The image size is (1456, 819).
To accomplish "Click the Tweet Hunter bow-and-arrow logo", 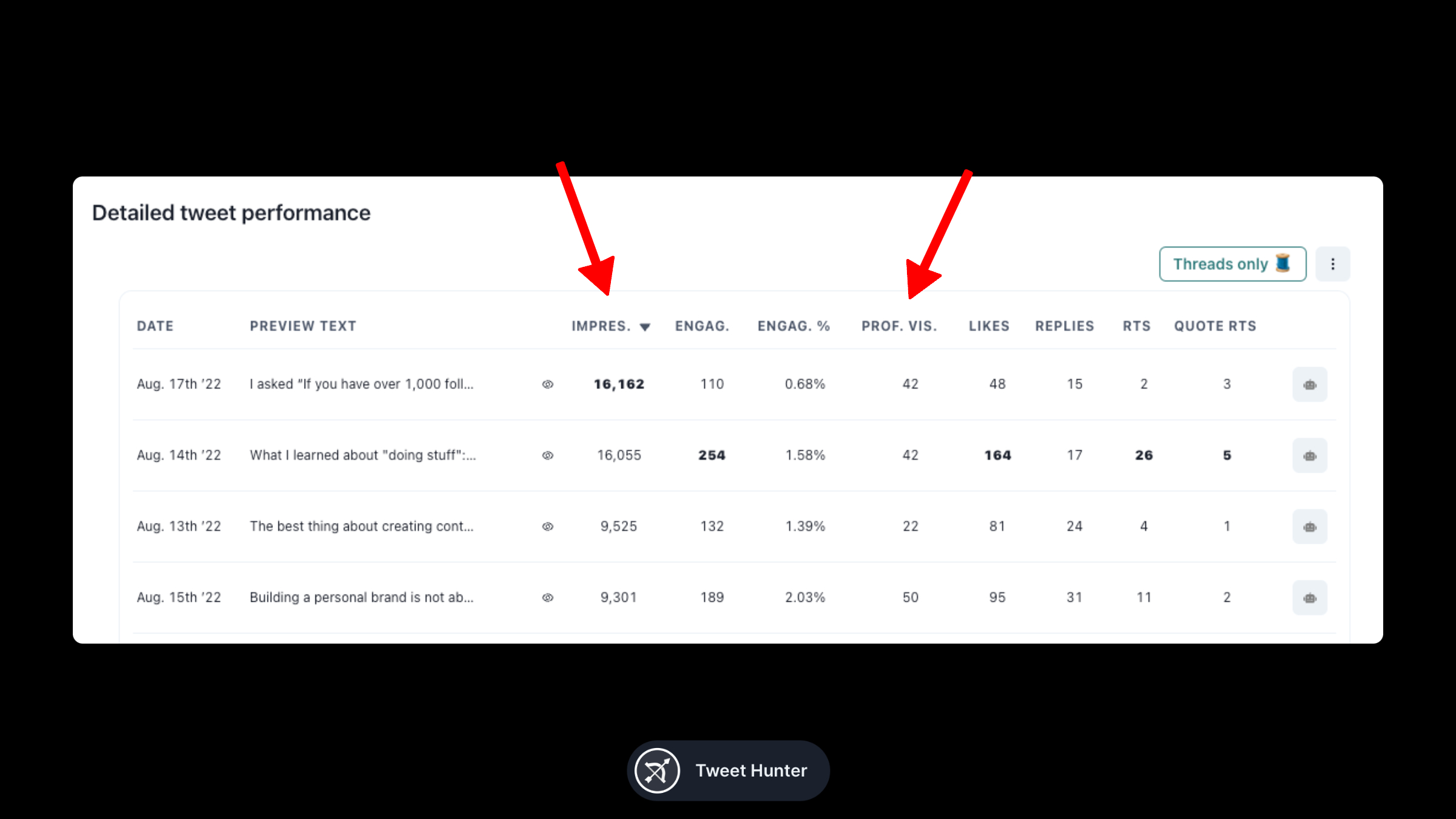I will tap(657, 771).
